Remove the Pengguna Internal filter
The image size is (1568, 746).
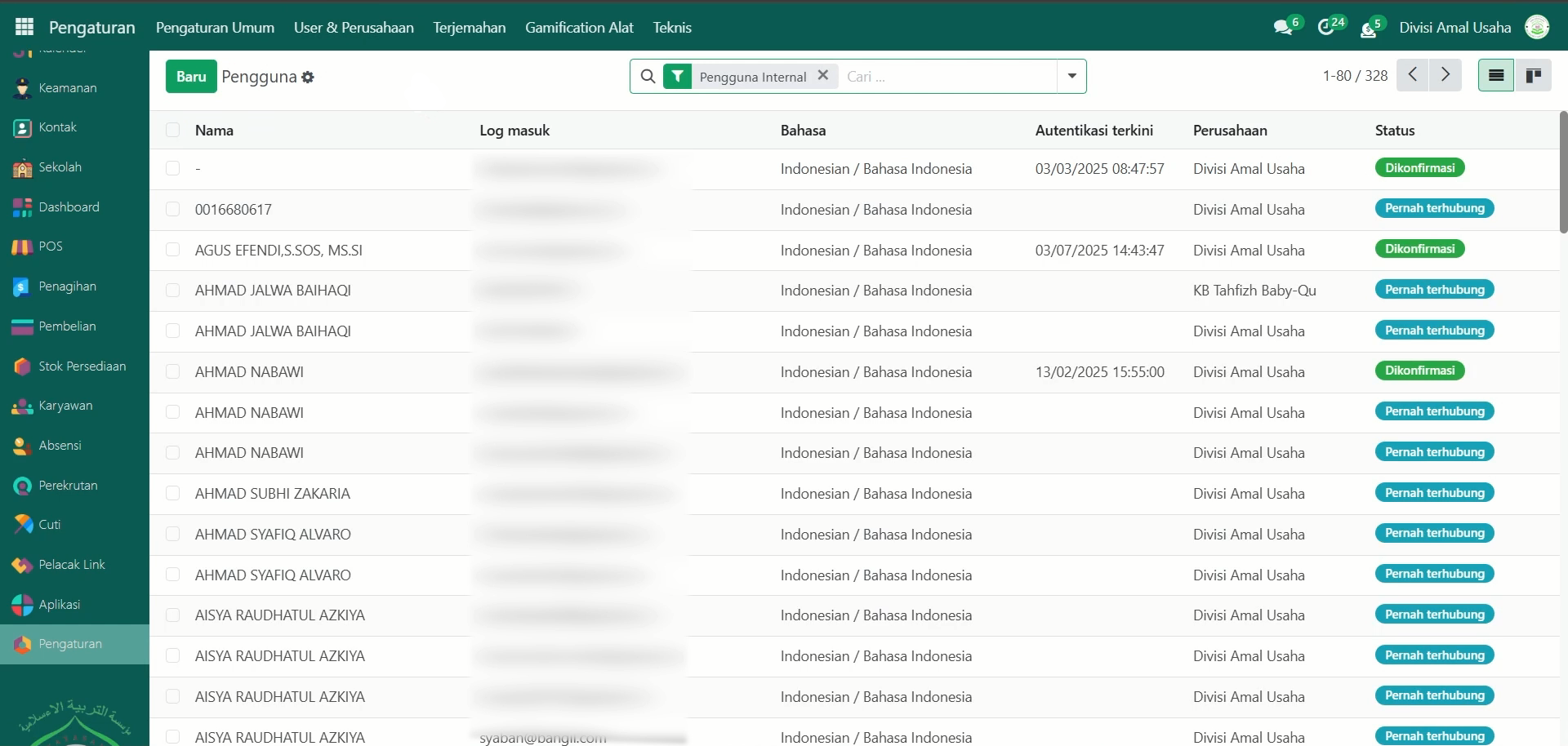click(x=823, y=75)
